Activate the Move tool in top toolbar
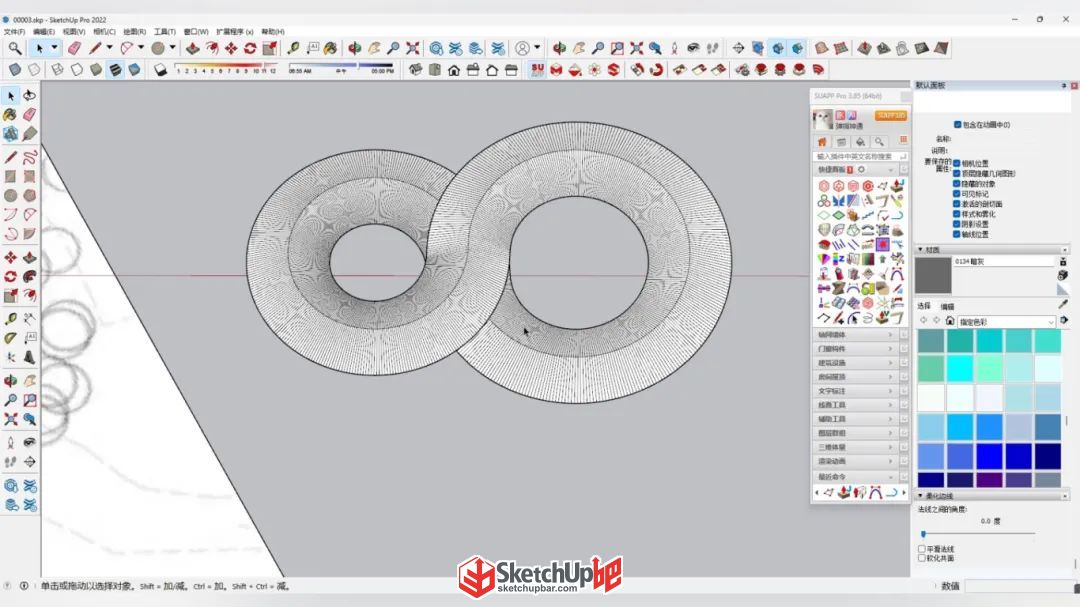 [231, 48]
